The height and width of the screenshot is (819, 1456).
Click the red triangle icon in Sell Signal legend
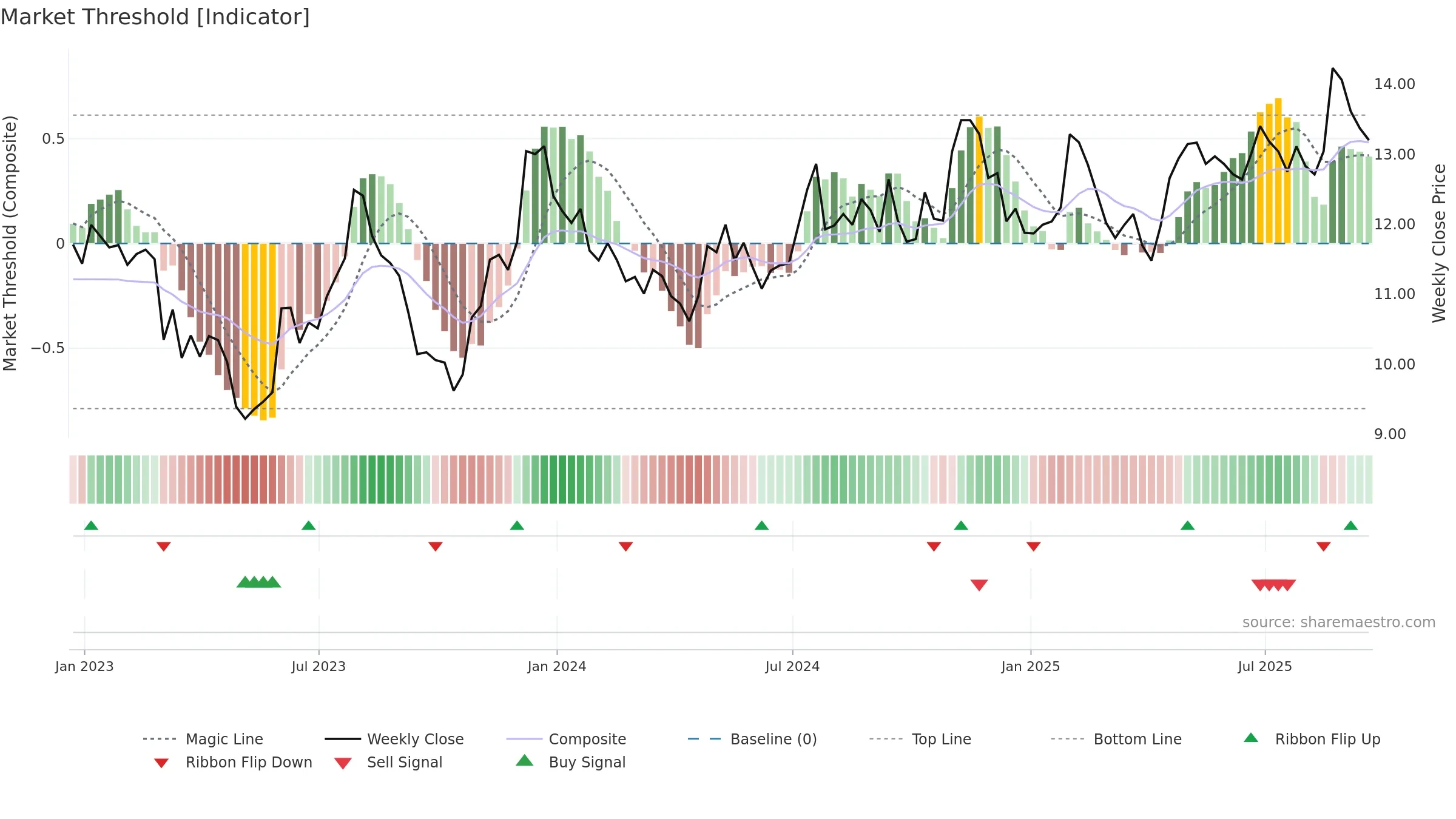(x=343, y=763)
